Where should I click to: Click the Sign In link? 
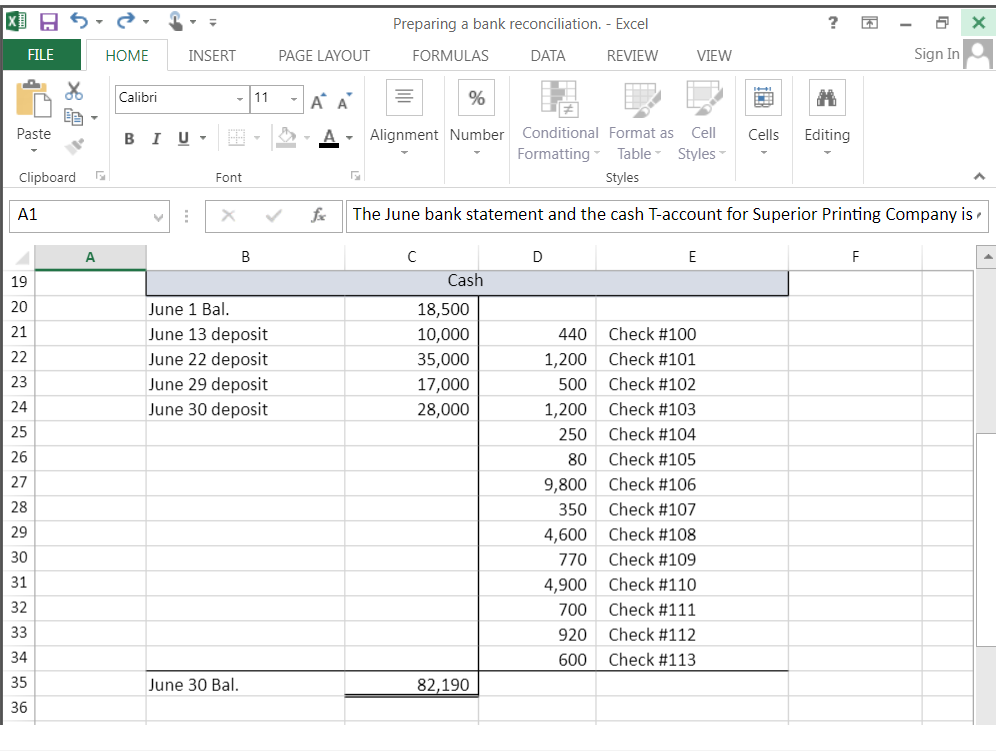click(x=936, y=54)
